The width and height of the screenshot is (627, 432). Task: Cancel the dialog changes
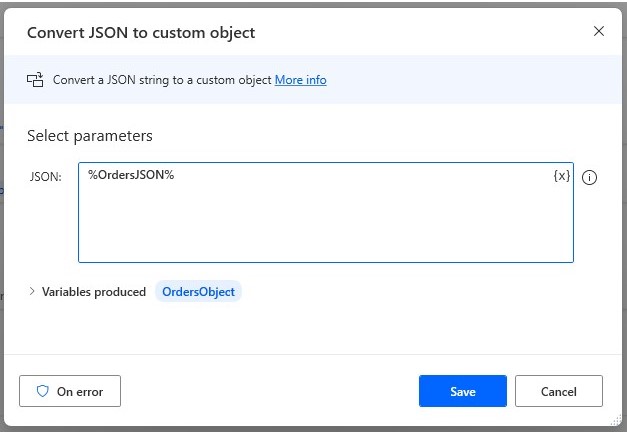coord(559,391)
